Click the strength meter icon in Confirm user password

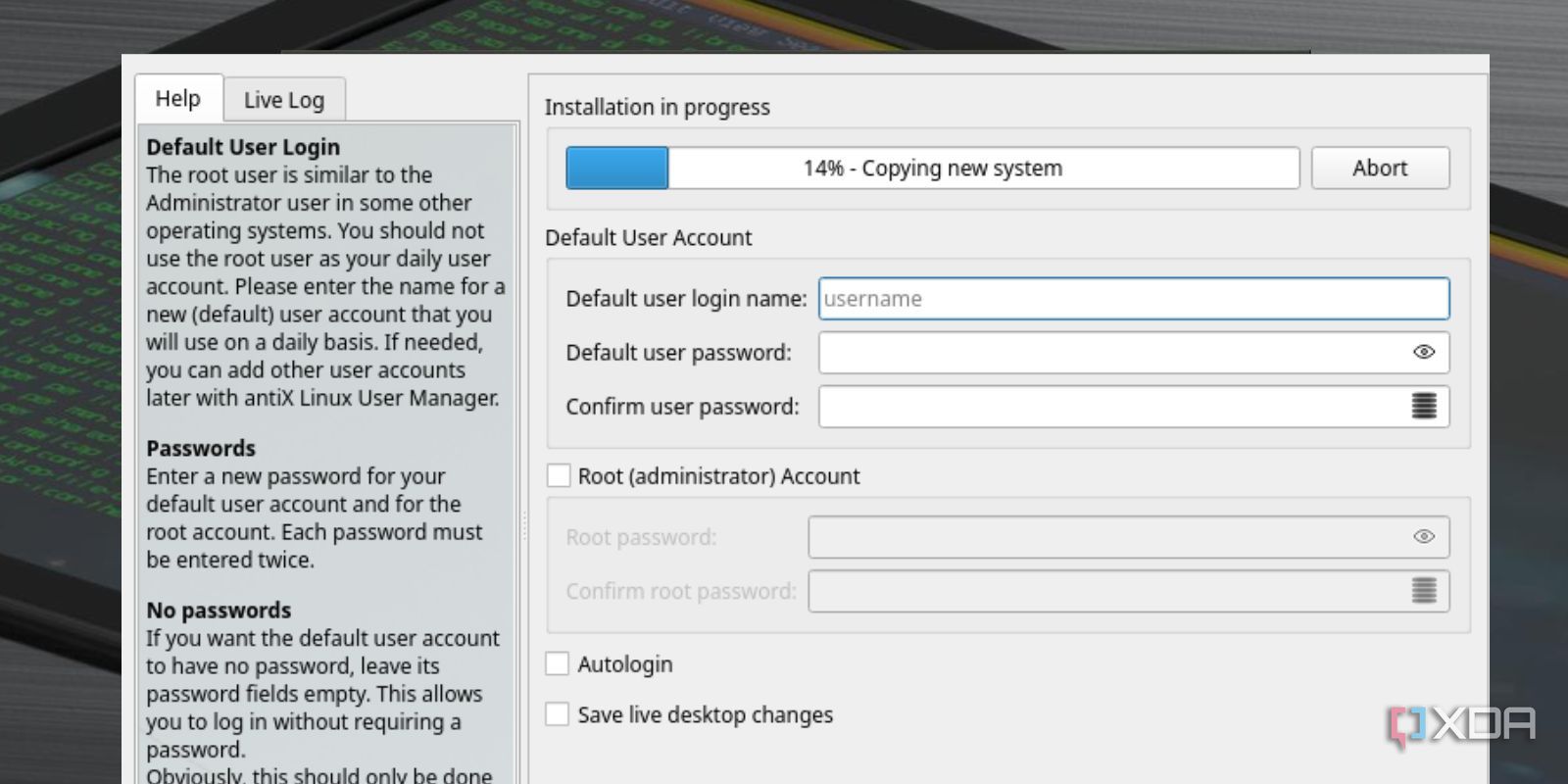[x=1424, y=406]
